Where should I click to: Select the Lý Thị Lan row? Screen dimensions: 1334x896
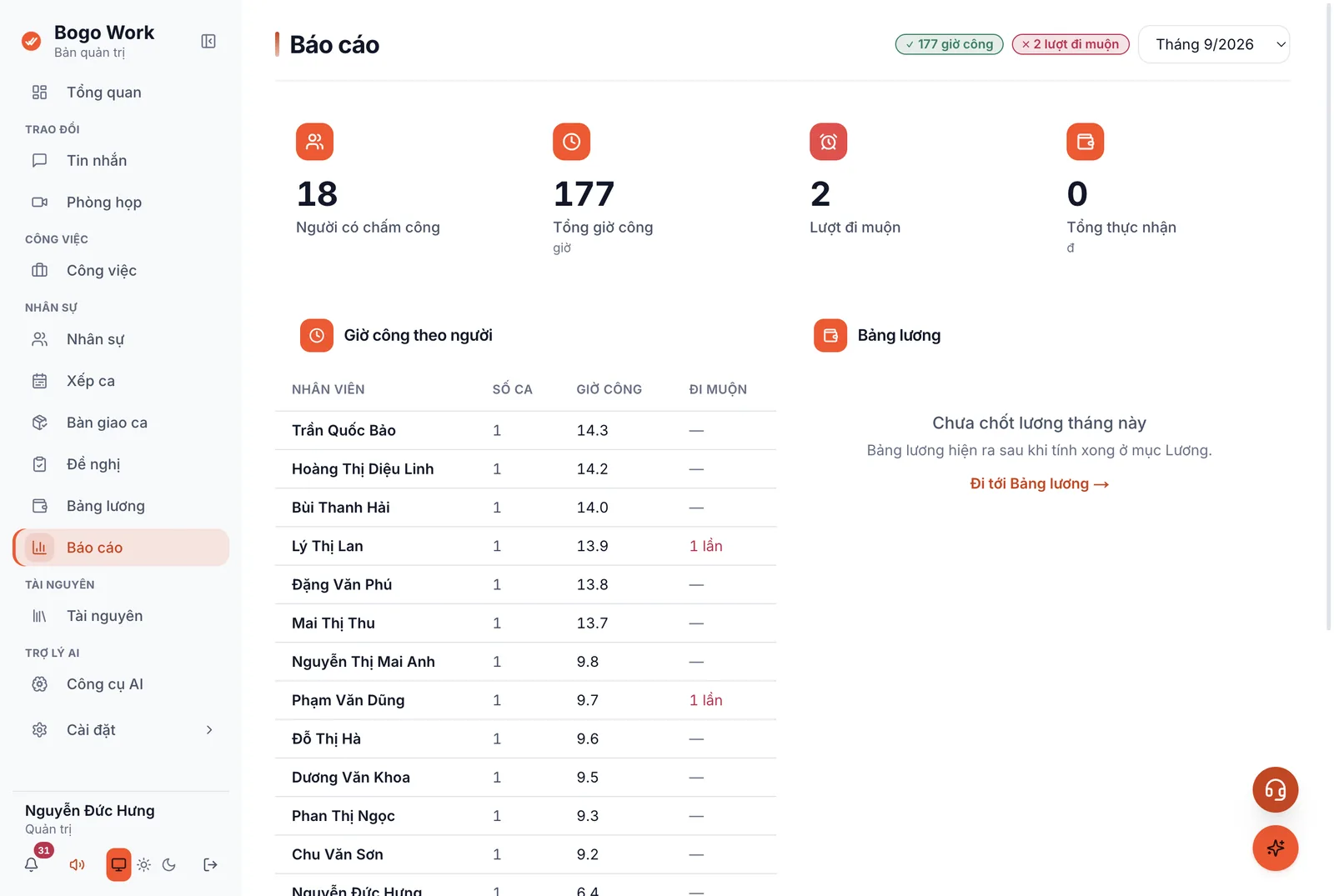pyautogui.click(x=525, y=546)
